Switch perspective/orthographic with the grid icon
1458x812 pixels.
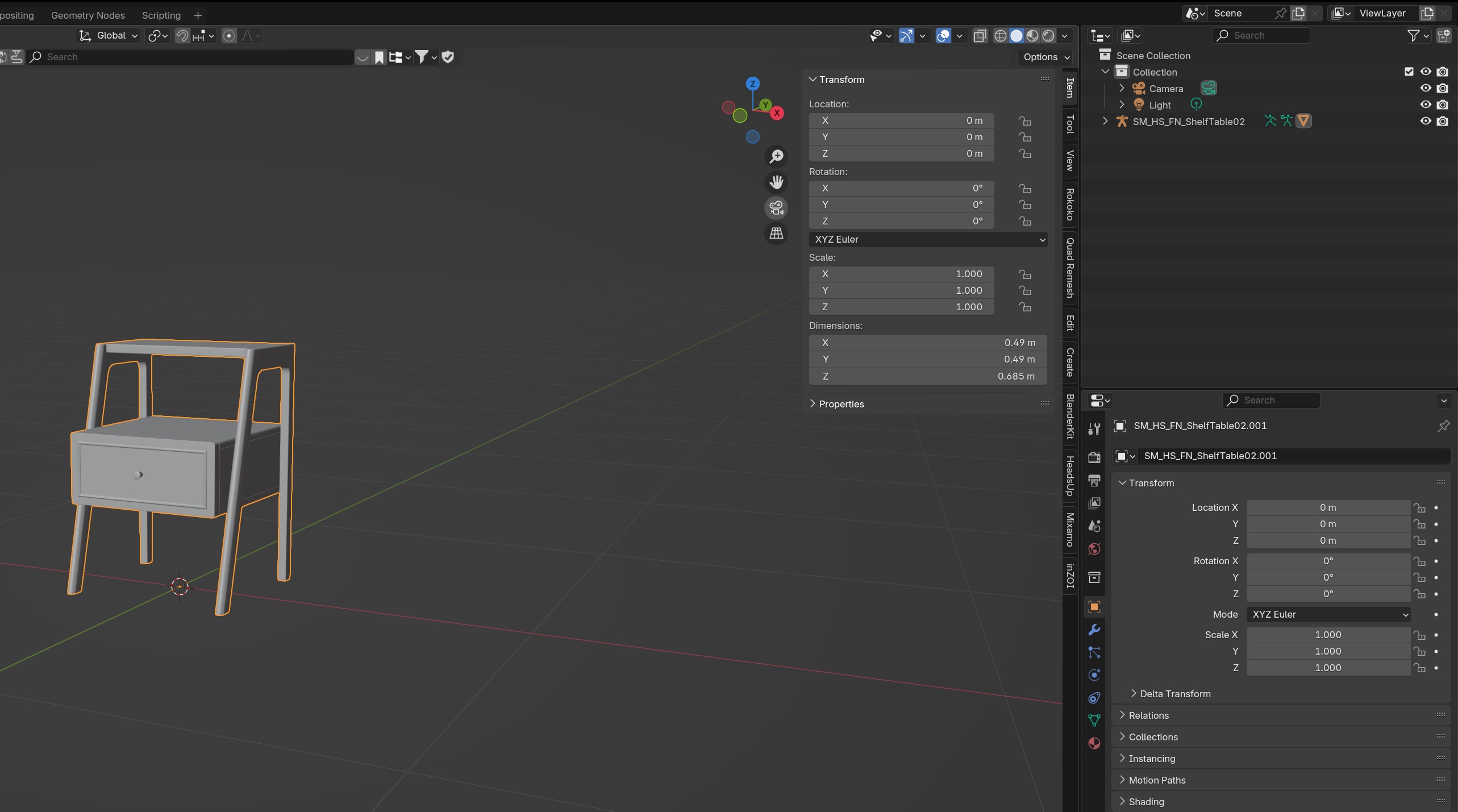click(x=776, y=233)
